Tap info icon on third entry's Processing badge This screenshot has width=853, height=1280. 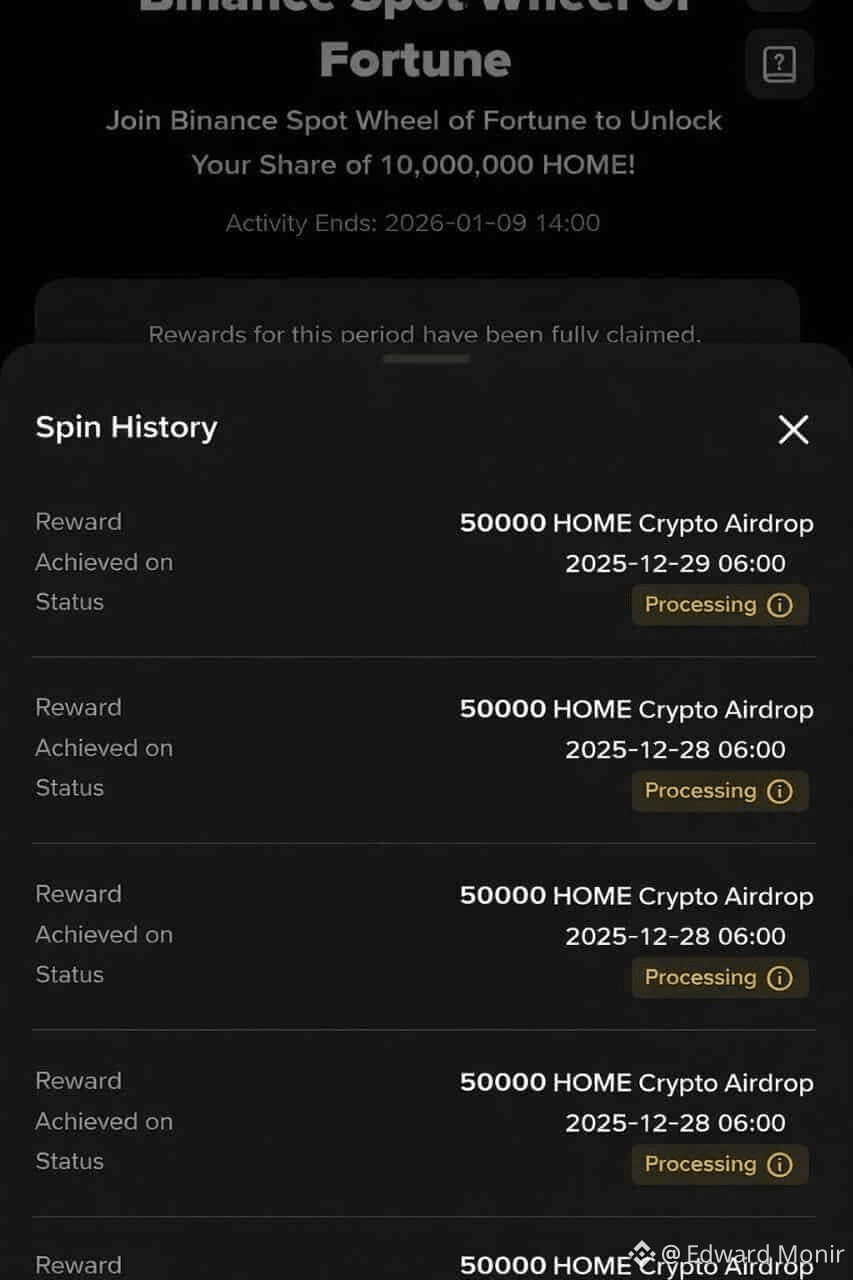(x=780, y=978)
